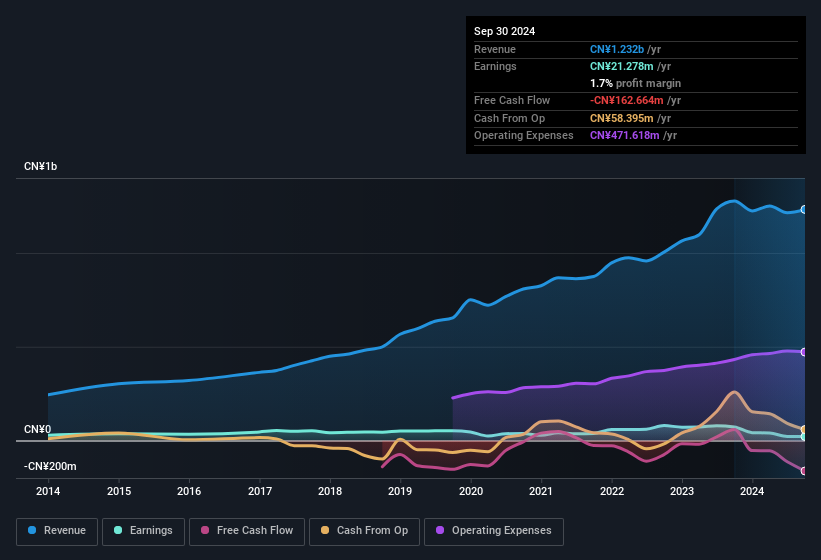
Task: Toggle the Operating Expenses legend button
Action: 494,531
